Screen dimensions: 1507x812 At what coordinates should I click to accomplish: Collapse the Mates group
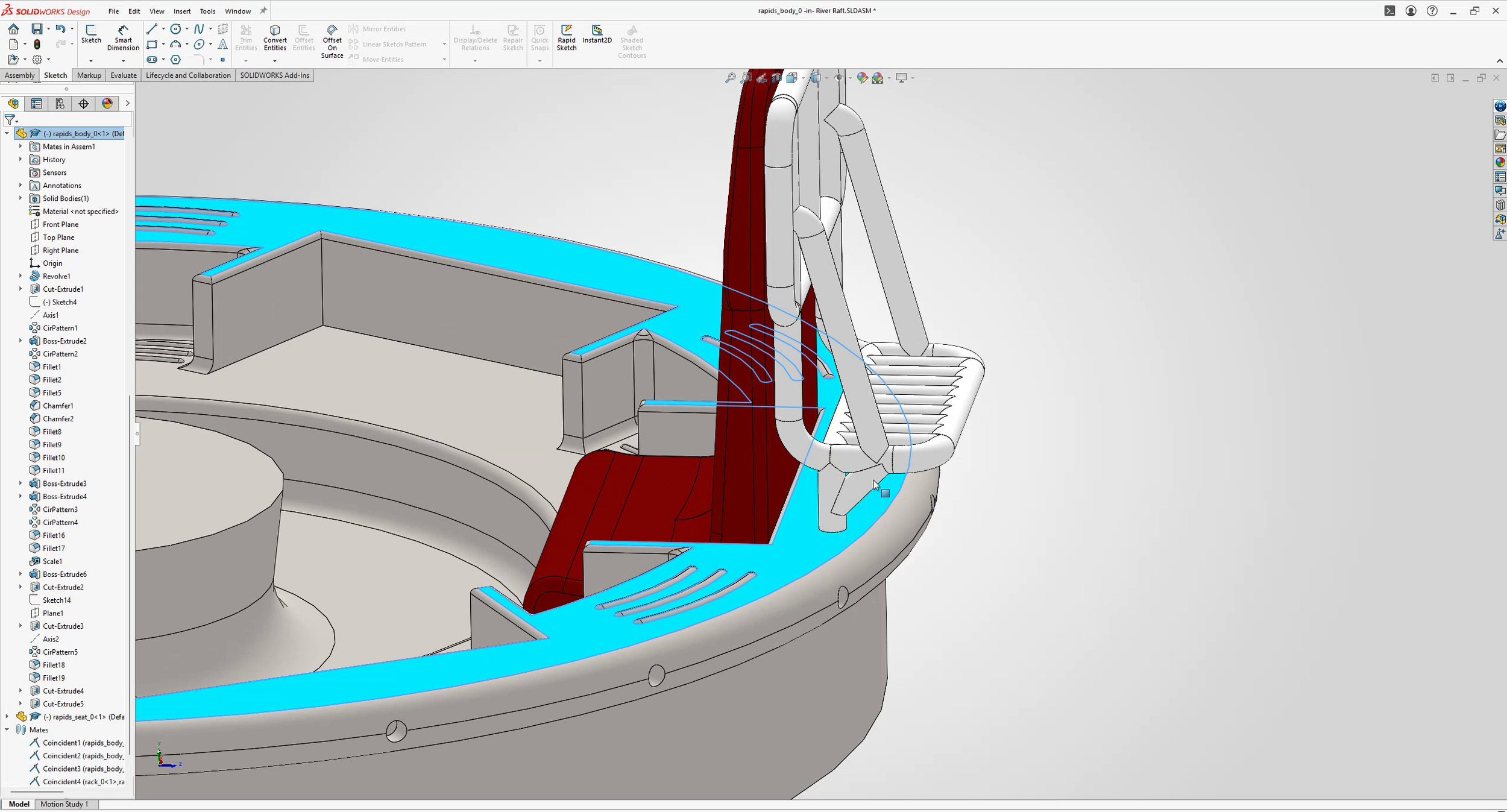coord(7,729)
